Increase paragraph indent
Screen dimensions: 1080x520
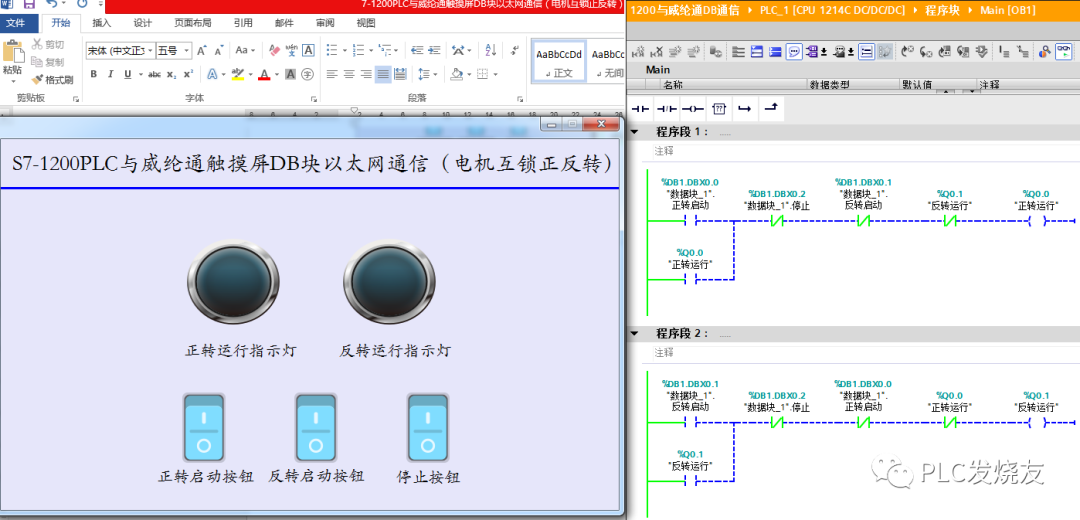tap(434, 50)
